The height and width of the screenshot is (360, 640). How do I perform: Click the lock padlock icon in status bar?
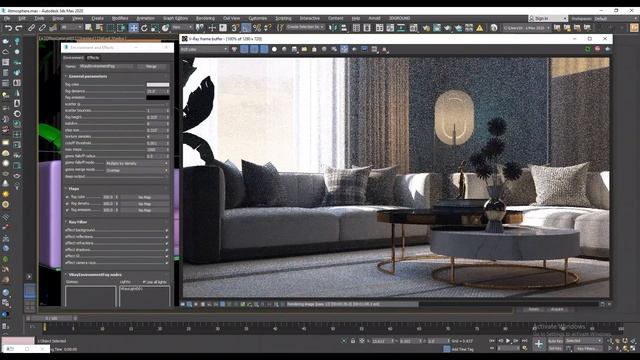click(353, 341)
